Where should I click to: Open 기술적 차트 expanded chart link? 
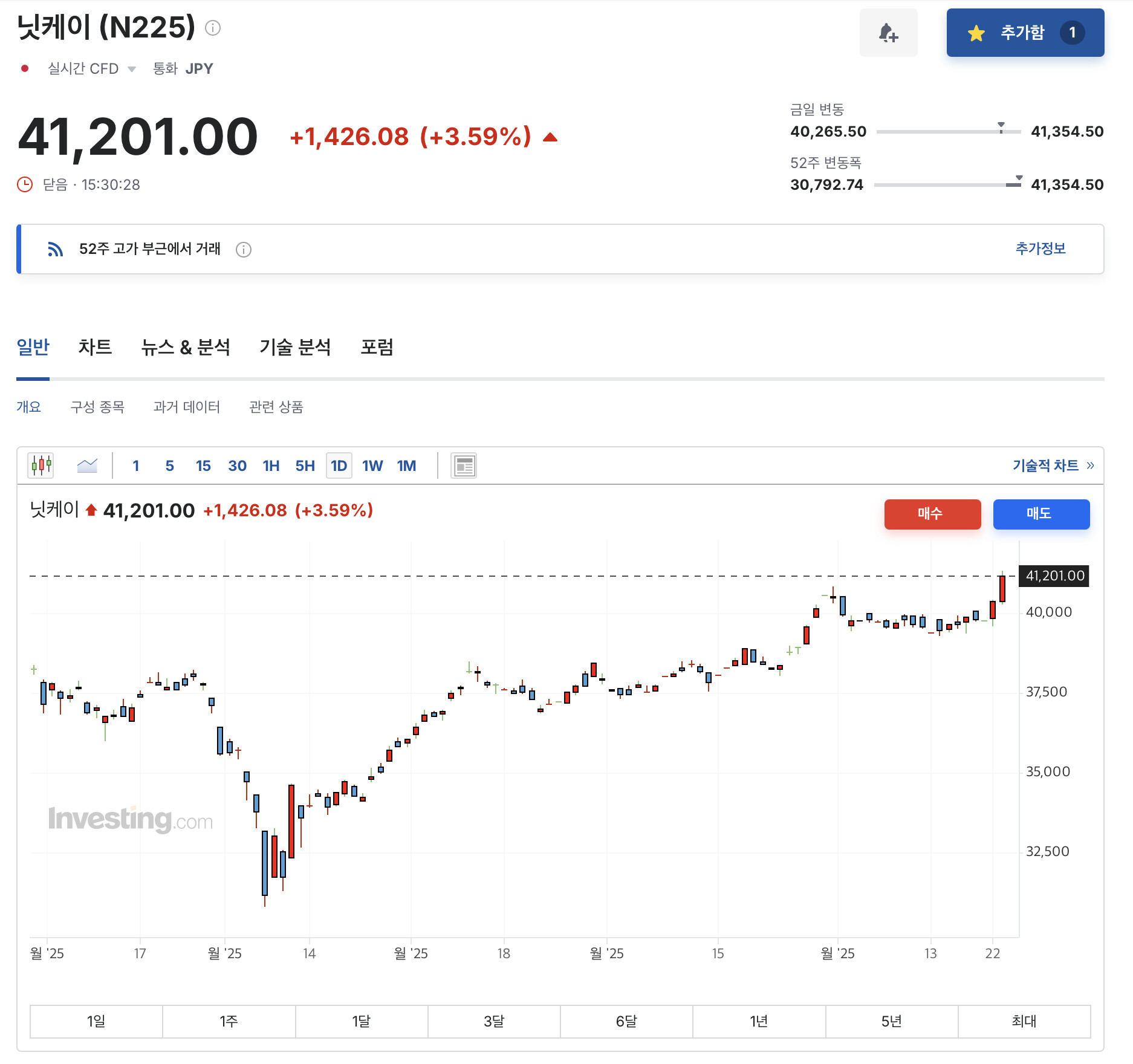click(x=1053, y=465)
